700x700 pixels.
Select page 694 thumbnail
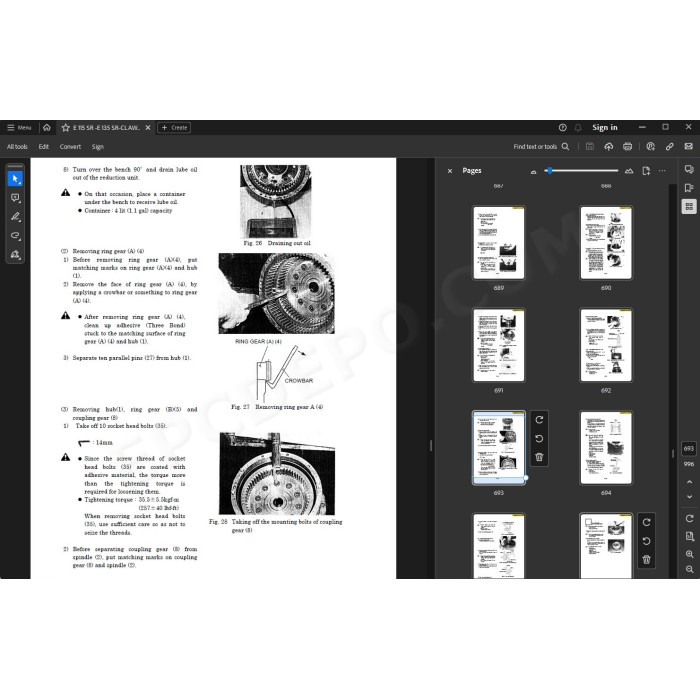tap(606, 448)
